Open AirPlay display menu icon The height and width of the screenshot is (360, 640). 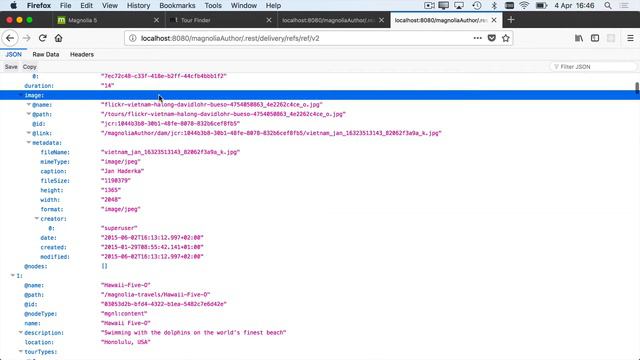click(x=459, y=5)
